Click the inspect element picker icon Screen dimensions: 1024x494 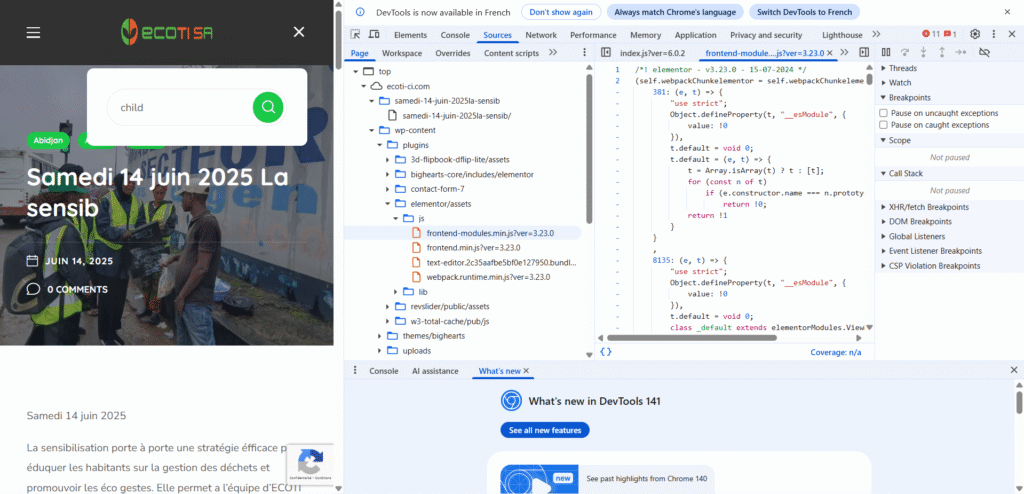point(356,35)
